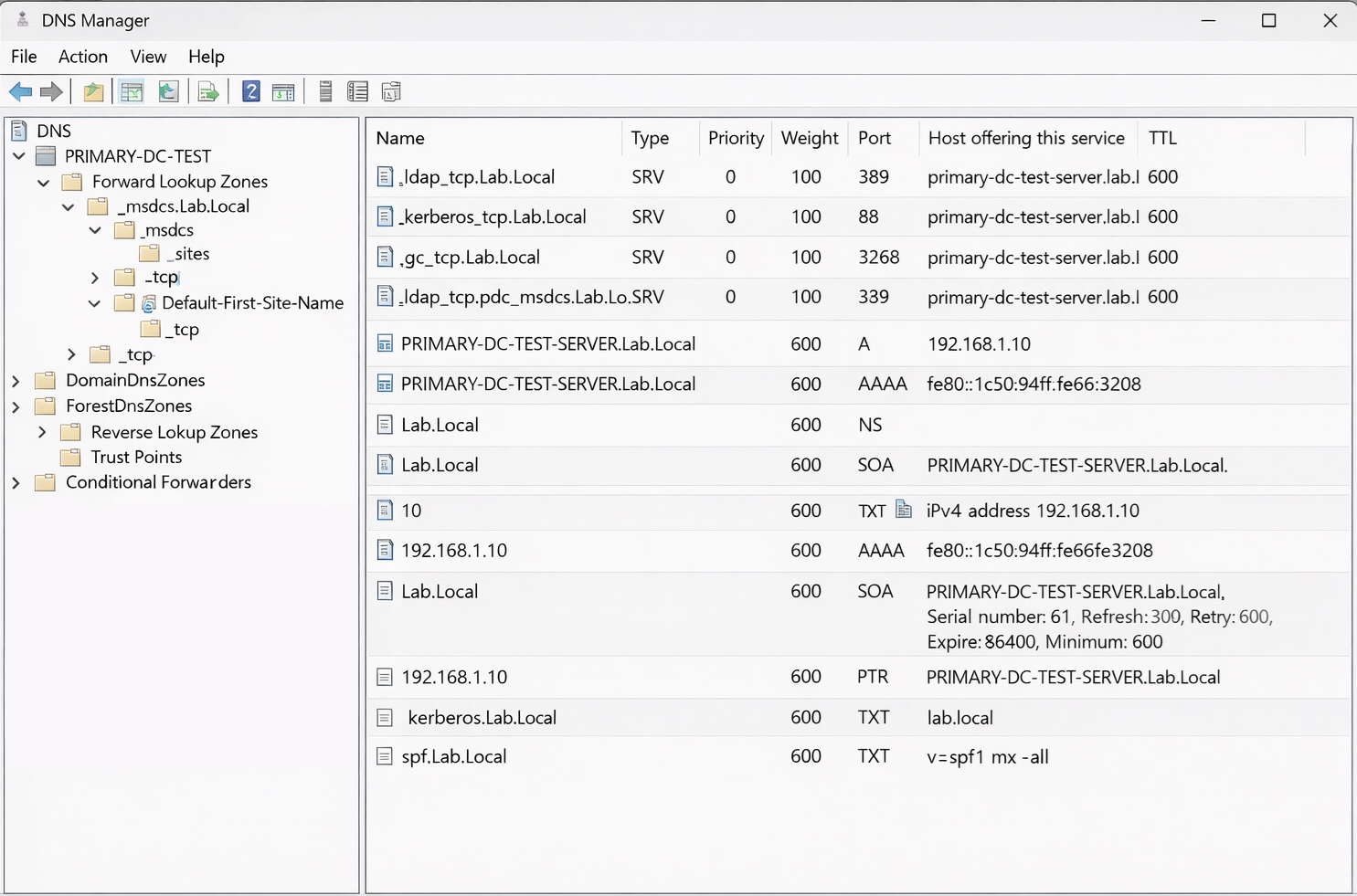Expand the Reverse Lokup Zones folder
Viewport: 1357px width, 896px height.
point(42,432)
